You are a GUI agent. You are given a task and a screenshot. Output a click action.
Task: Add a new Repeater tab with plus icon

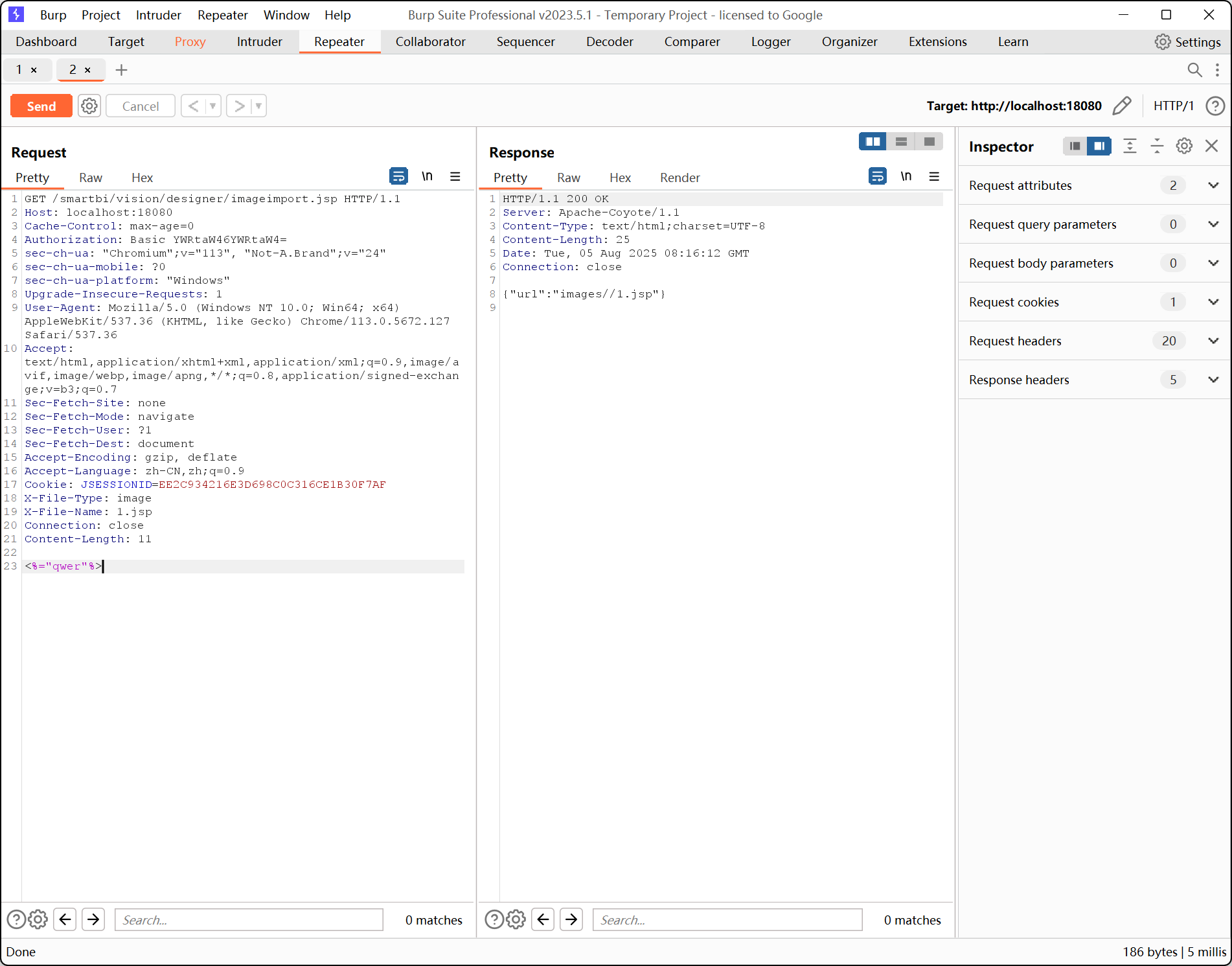point(121,70)
